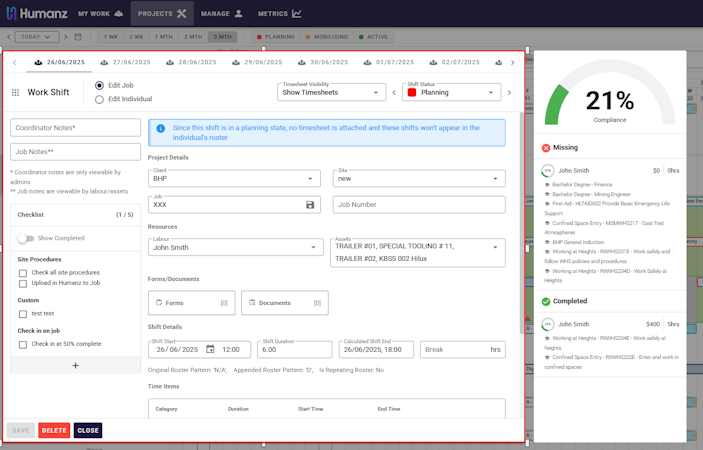The image size is (703, 450).
Task: Click the Break hours field
Action: click(462, 349)
